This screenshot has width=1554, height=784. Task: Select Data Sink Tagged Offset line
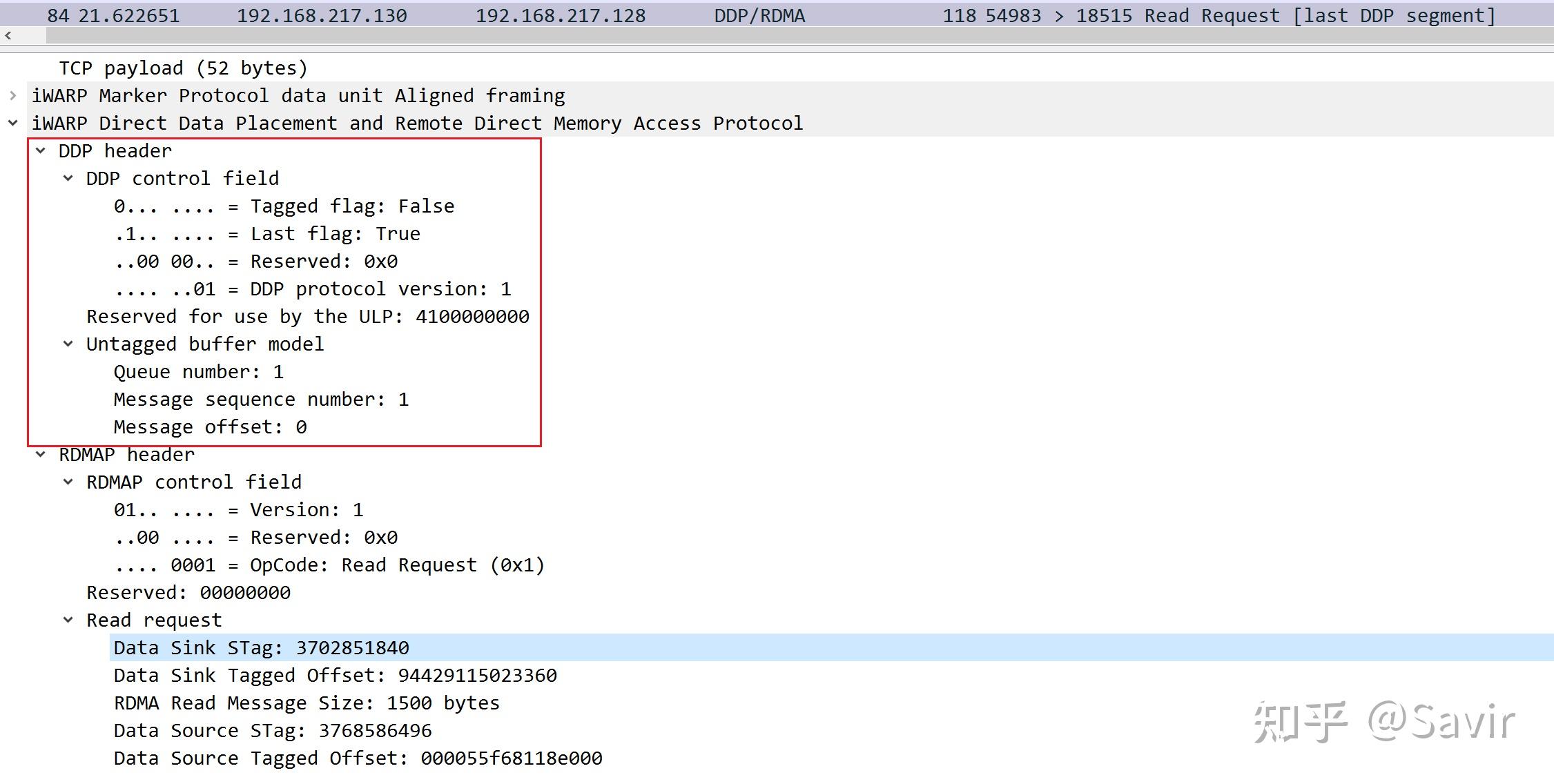coord(335,676)
